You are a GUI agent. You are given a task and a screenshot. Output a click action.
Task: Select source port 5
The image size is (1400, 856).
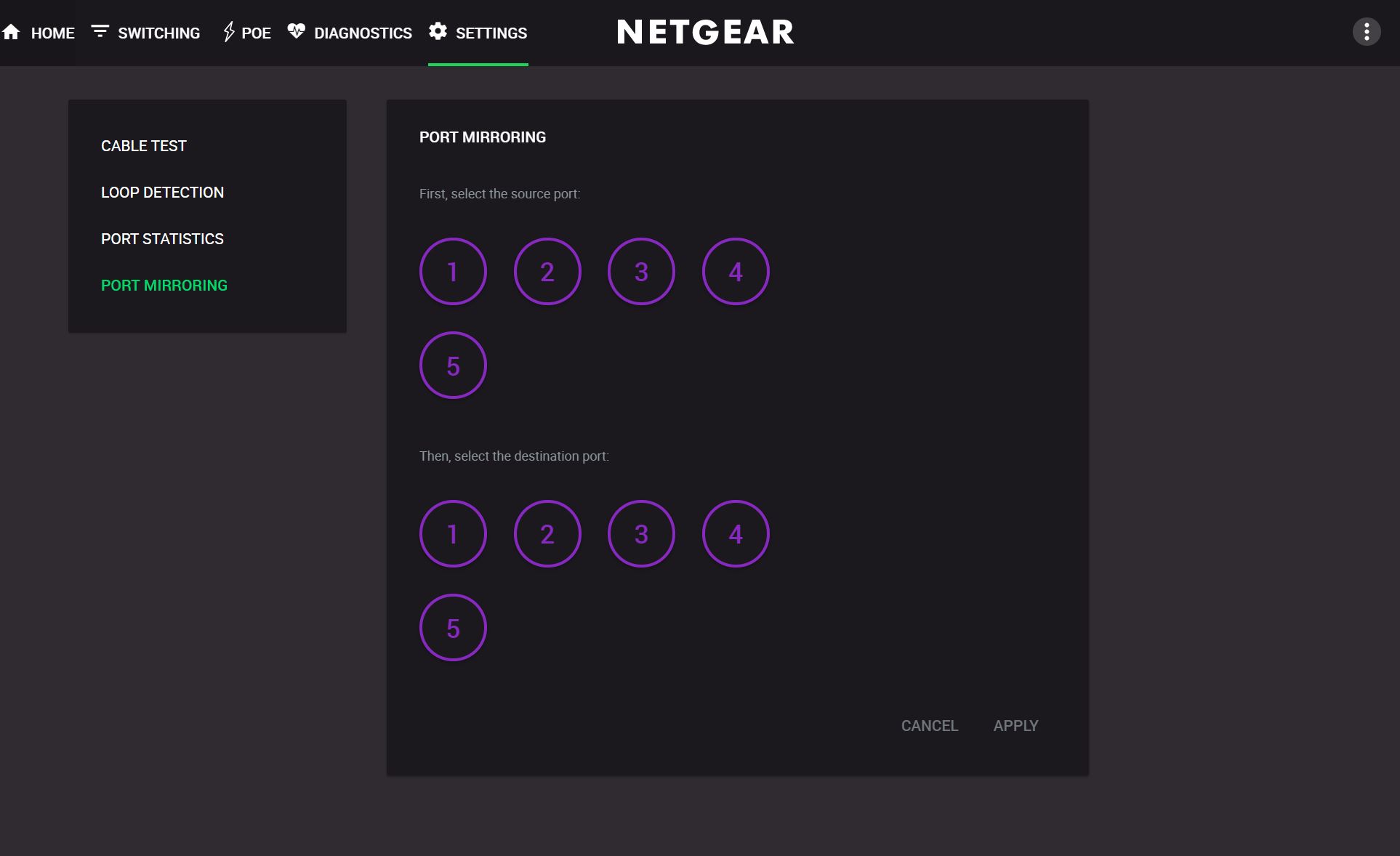click(x=453, y=366)
